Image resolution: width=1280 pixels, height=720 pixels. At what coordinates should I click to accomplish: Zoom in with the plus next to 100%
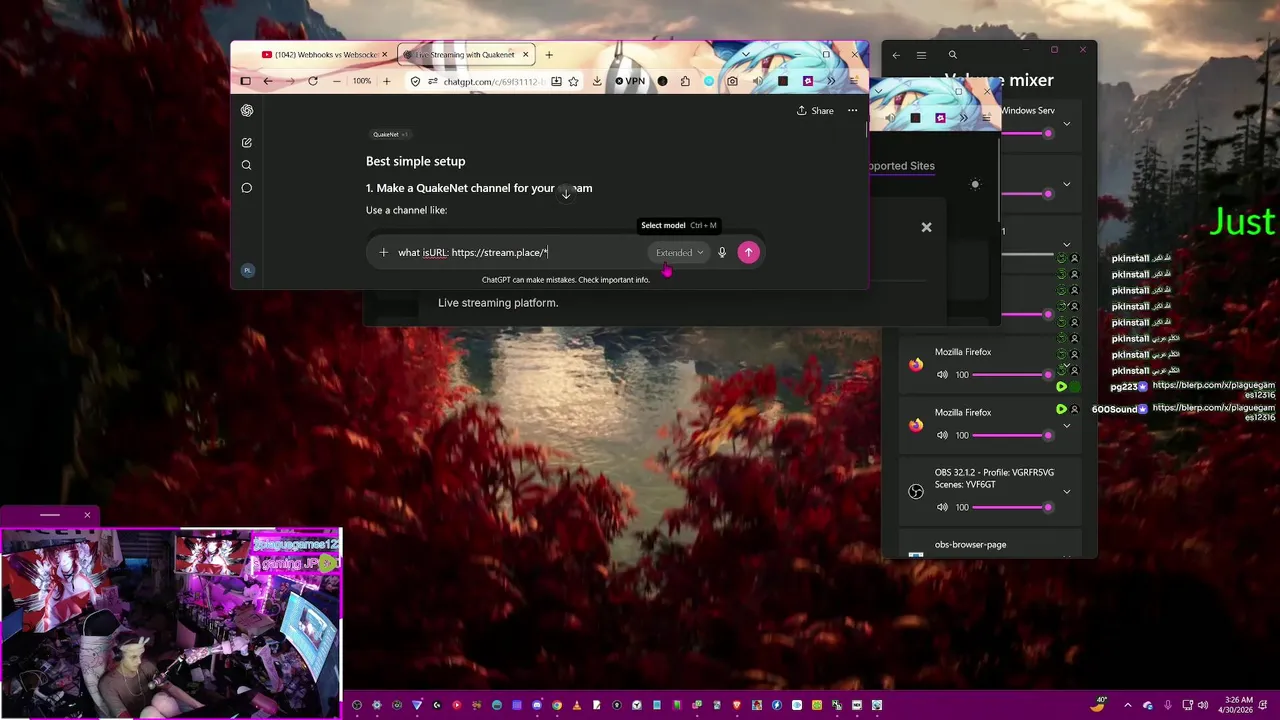(386, 81)
